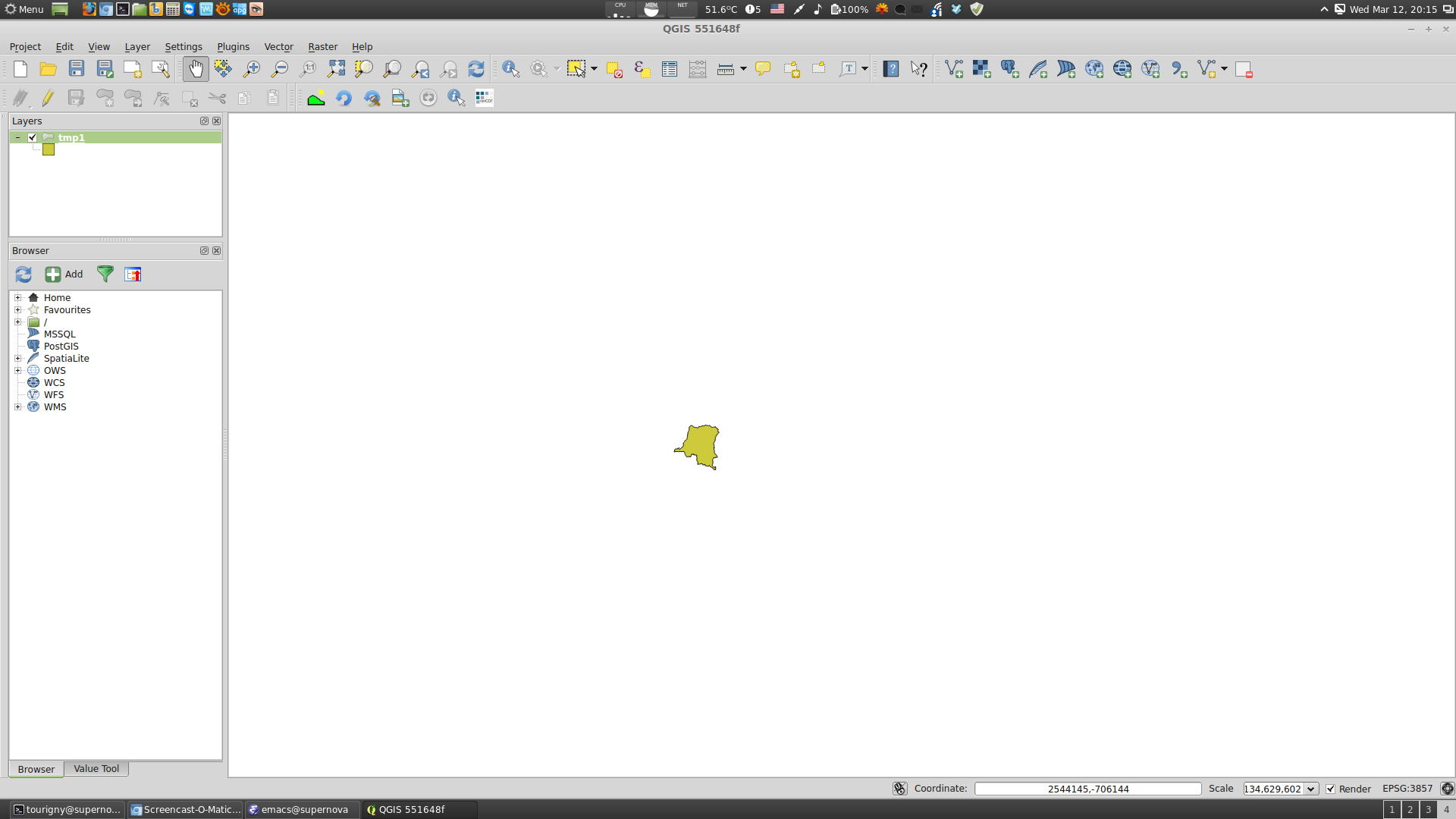Open the attribute table icon
The width and height of the screenshot is (1456, 819).
tap(669, 69)
